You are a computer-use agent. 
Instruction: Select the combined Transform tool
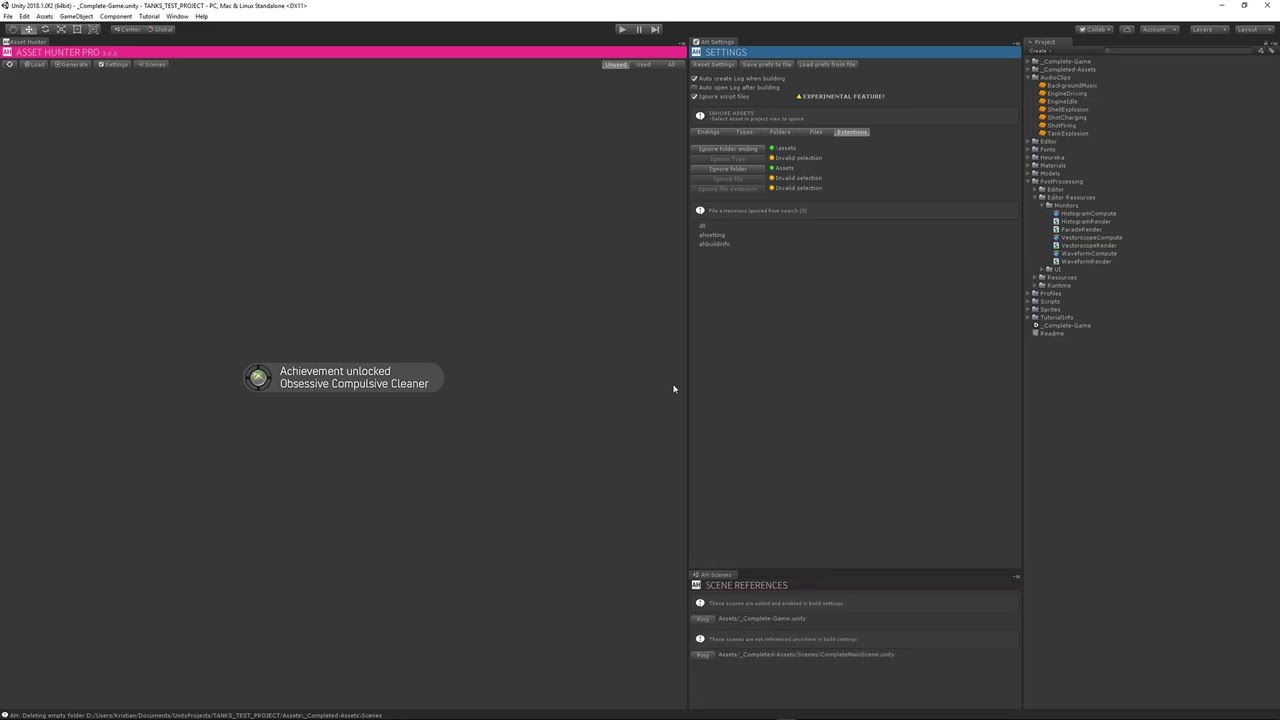(x=93, y=29)
